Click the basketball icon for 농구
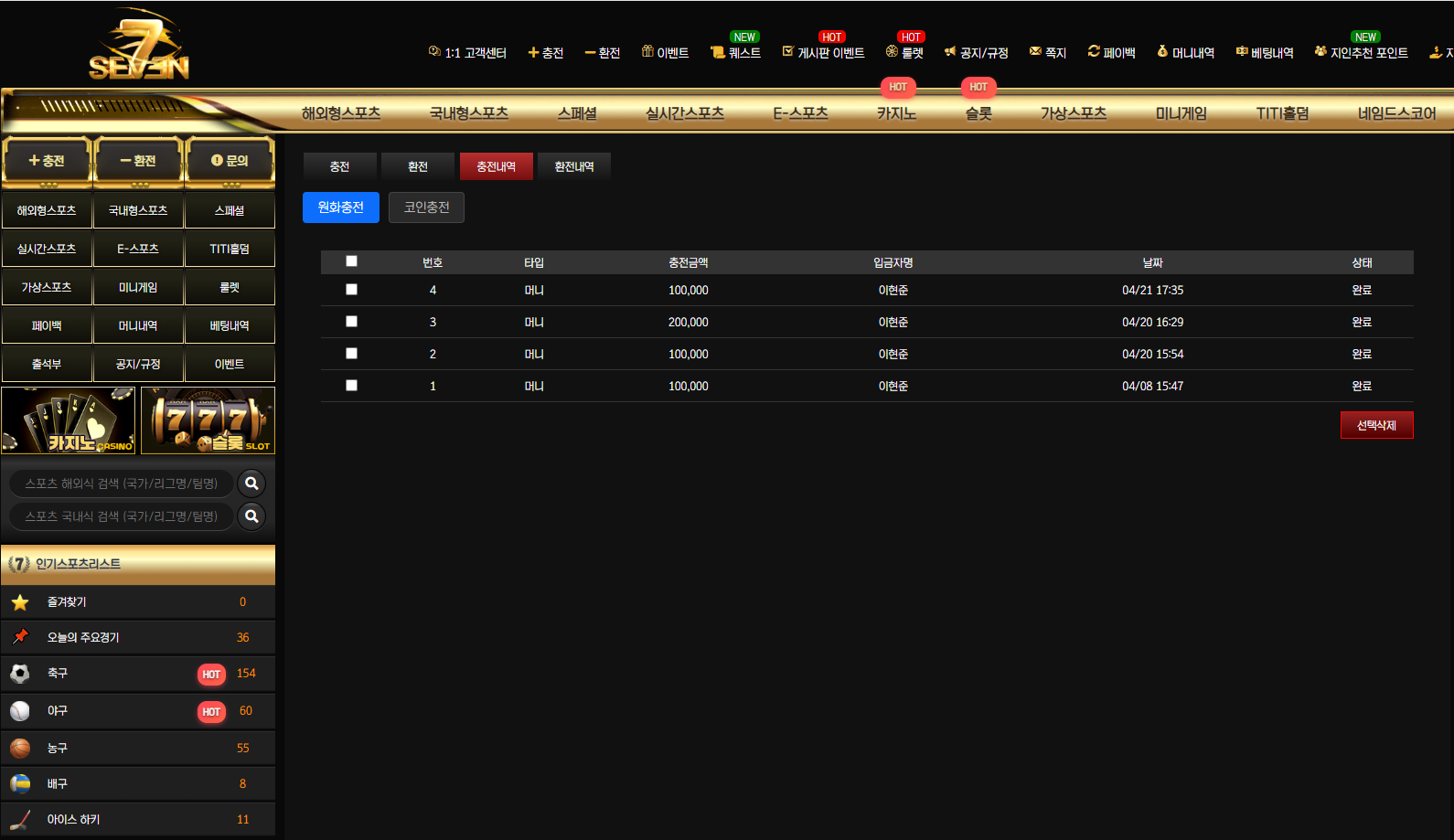The width and height of the screenshot is (1454, 840). pos(20,749)
